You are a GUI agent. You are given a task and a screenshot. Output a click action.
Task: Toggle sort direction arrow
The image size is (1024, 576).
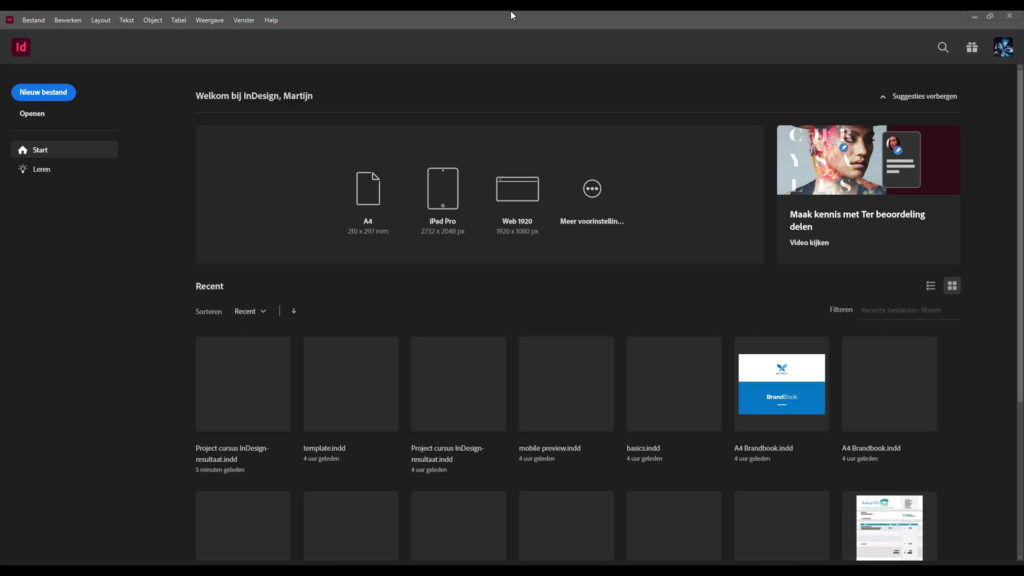pyautogui.click(x=294, y=311)
